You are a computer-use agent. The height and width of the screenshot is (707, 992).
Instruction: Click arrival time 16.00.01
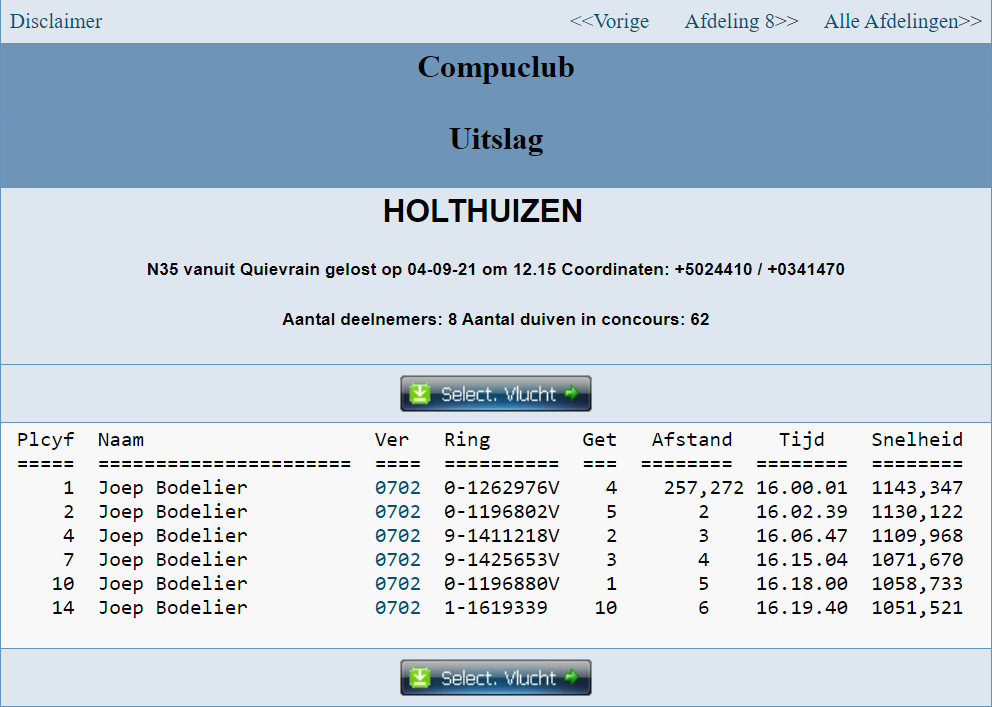coord(802,488)
